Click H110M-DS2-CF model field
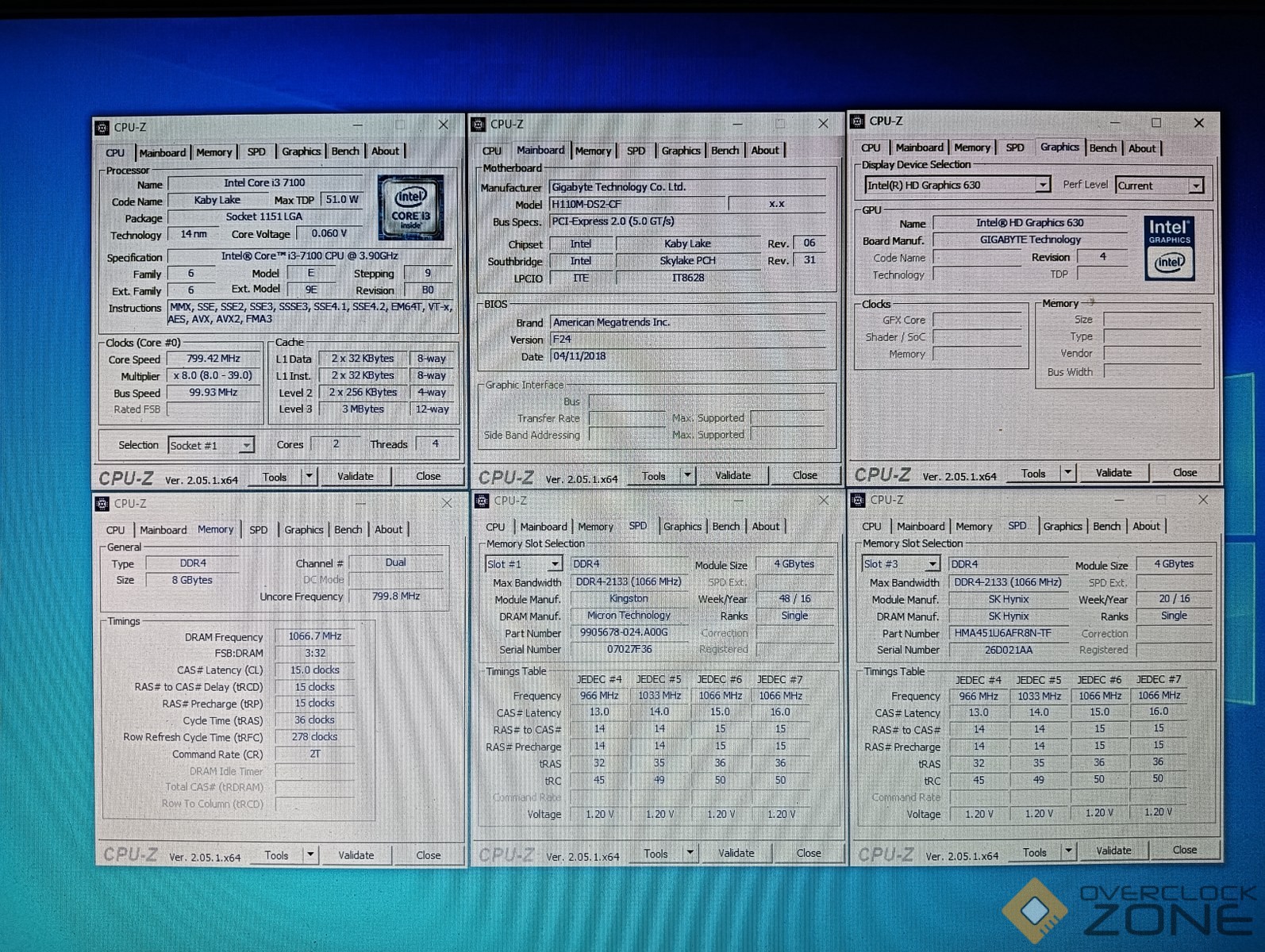The height and width of the screenshot is (952, 1265). (637, 205)
